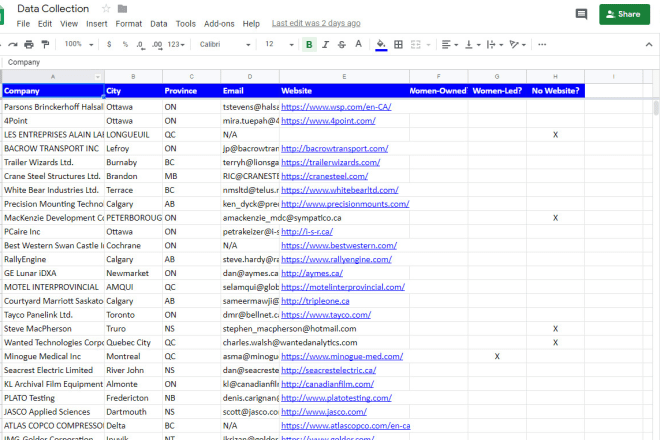Select the No Website? header cell
The height and width of the screenshot is (440, 660).
click(555, 91)
